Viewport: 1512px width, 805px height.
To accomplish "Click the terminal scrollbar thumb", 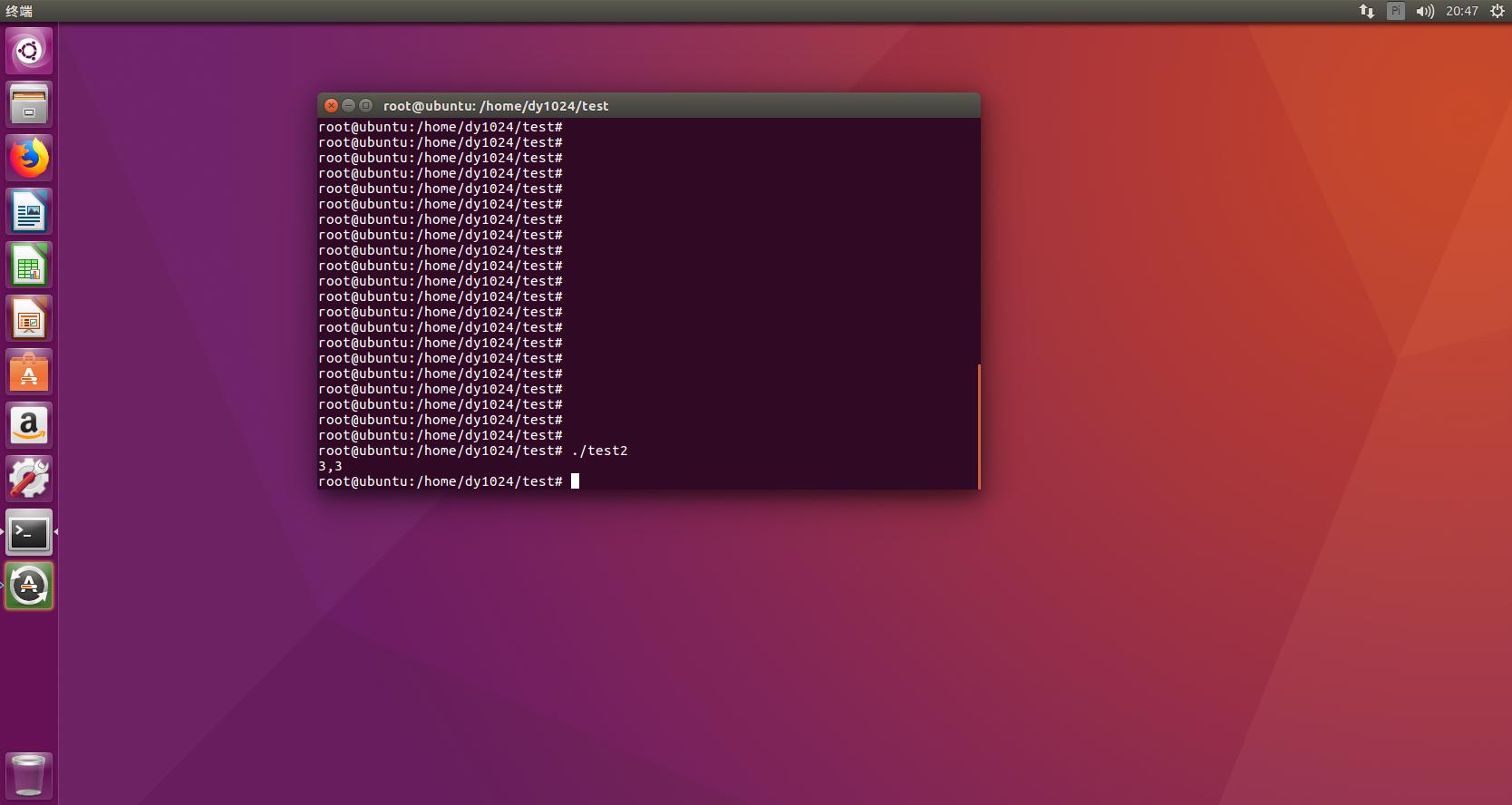I will point(979,426).
